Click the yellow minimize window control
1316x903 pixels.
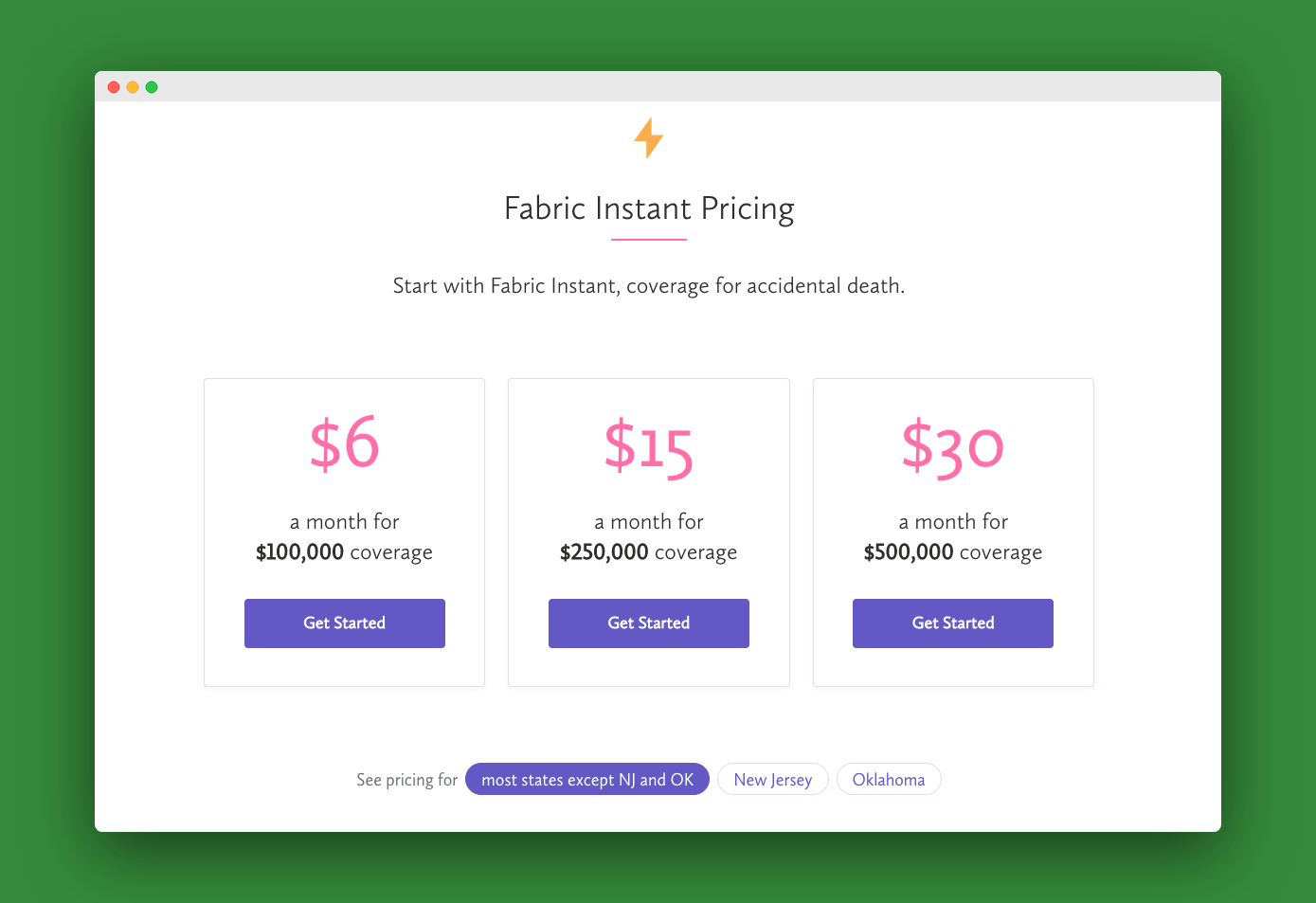click(x=132, y=86)
